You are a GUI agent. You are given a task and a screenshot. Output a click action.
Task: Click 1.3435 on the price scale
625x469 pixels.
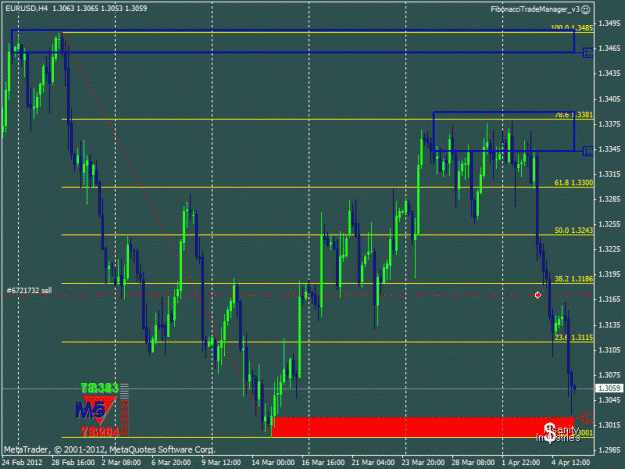[x=610, y=74]
